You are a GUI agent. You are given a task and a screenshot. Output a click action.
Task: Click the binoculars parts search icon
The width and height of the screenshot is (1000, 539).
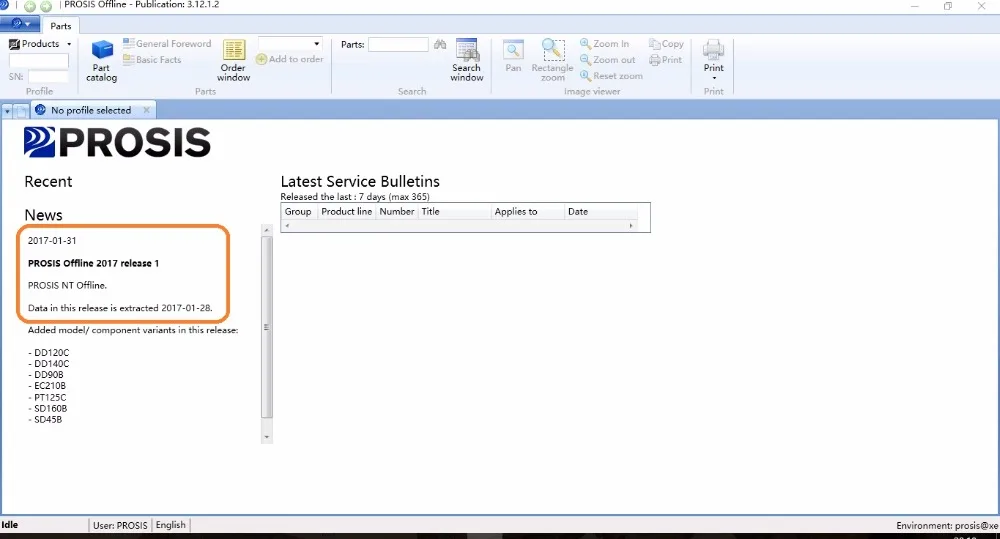440,44
